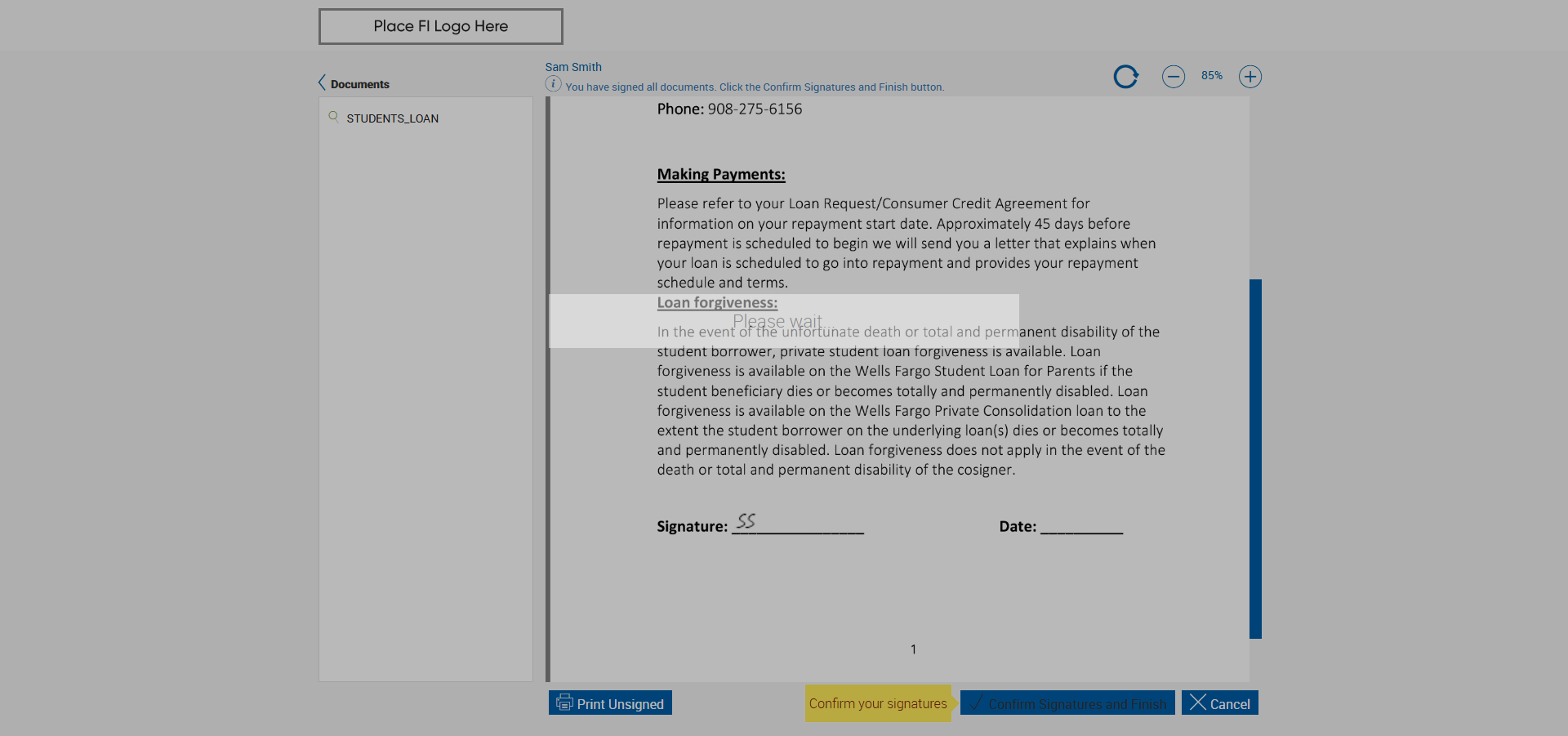This screenshot has height=736, width=1568.
Task: Click the info icon beside the signed message
Action: (553, 84)
